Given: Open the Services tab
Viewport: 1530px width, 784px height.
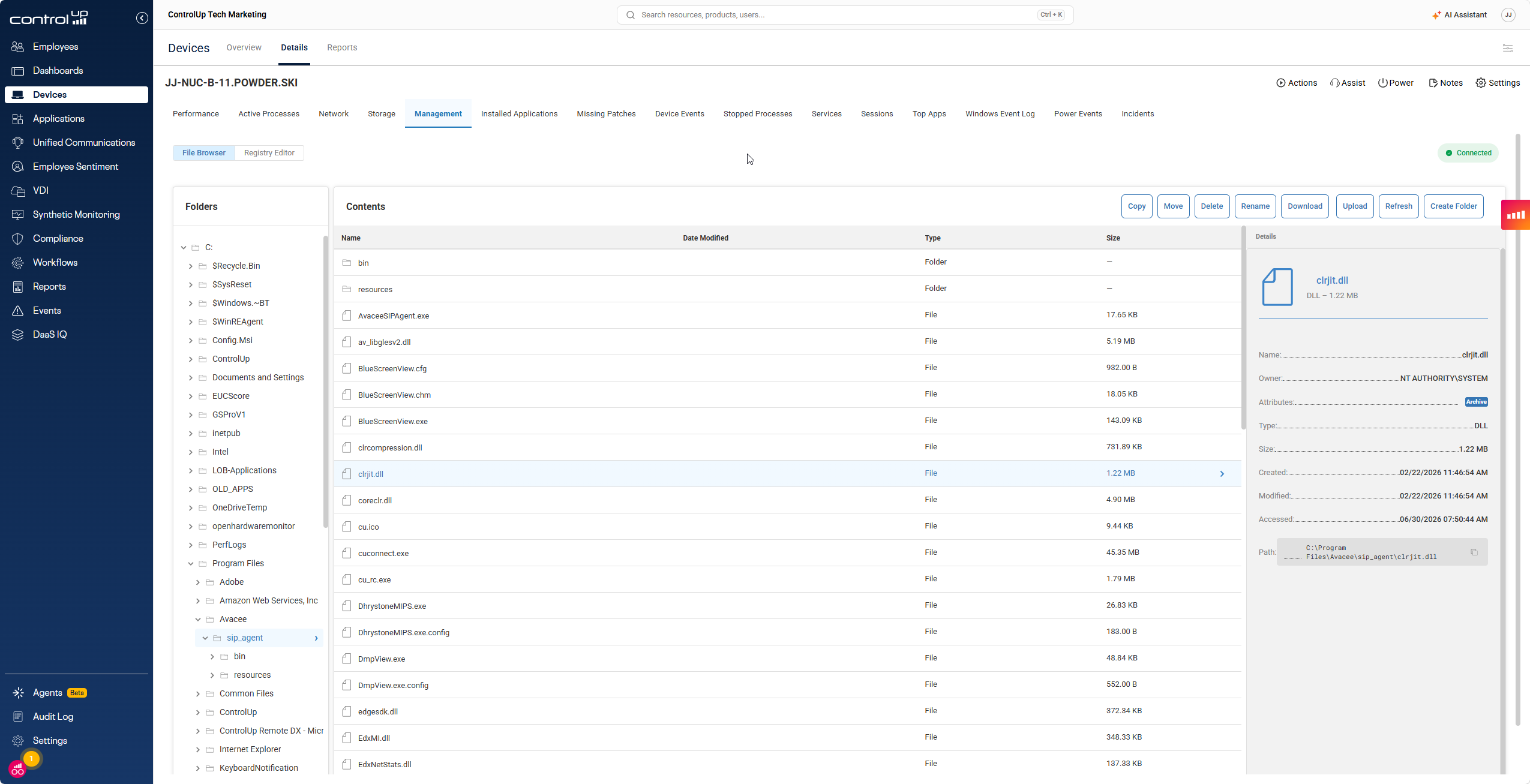Looking at the screenshot, I should tap(826, 114).
